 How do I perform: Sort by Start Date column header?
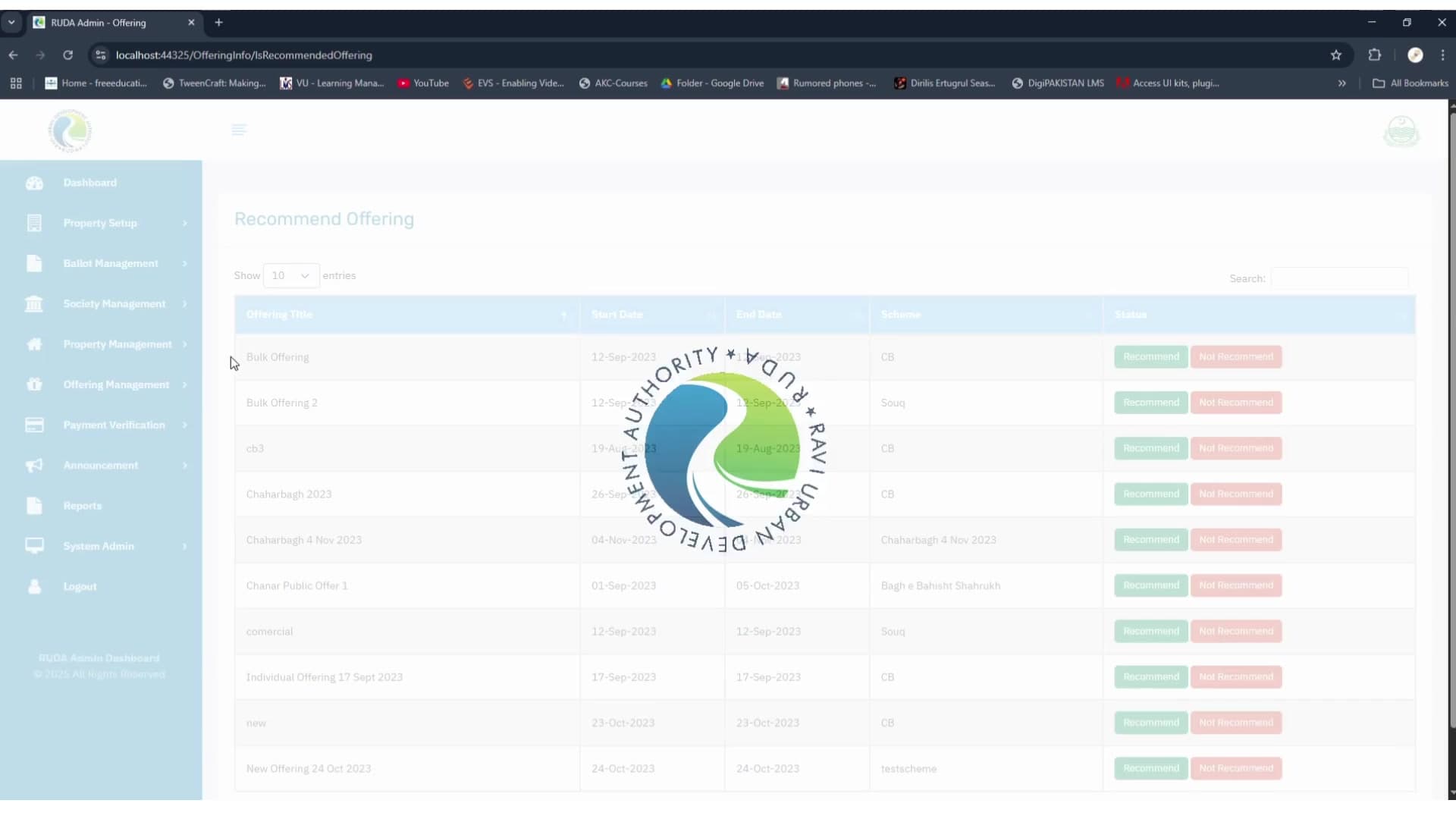pos(652,314)
